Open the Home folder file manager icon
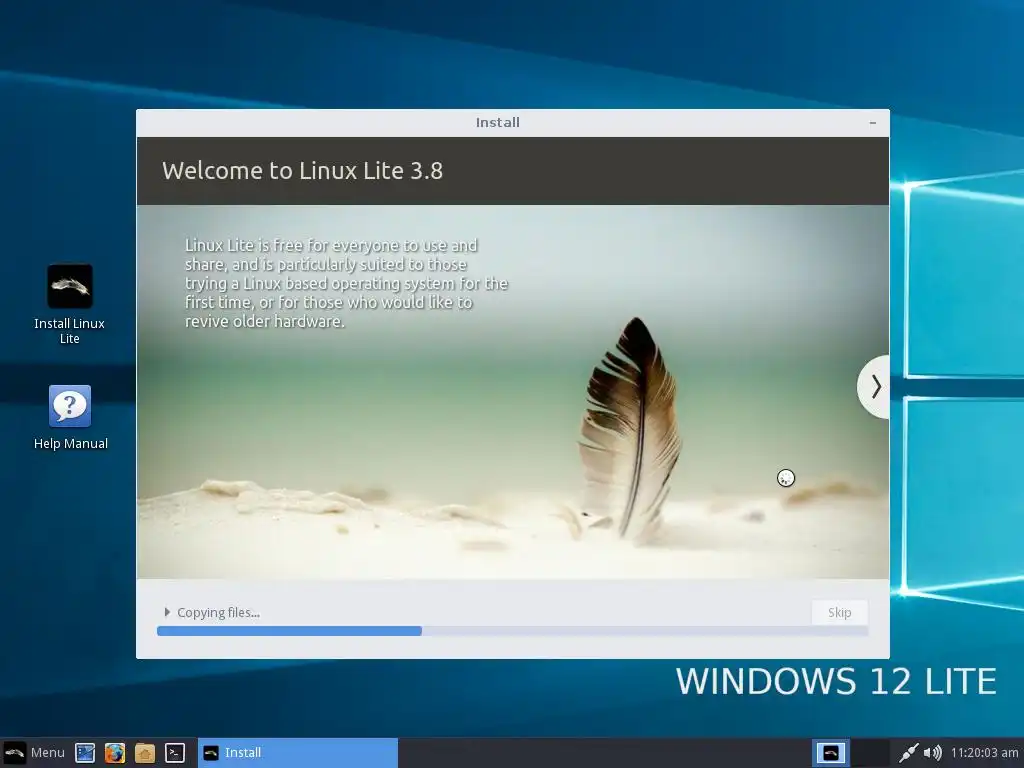The height and width of the screenshot is (768, 1024). point(145,753)
